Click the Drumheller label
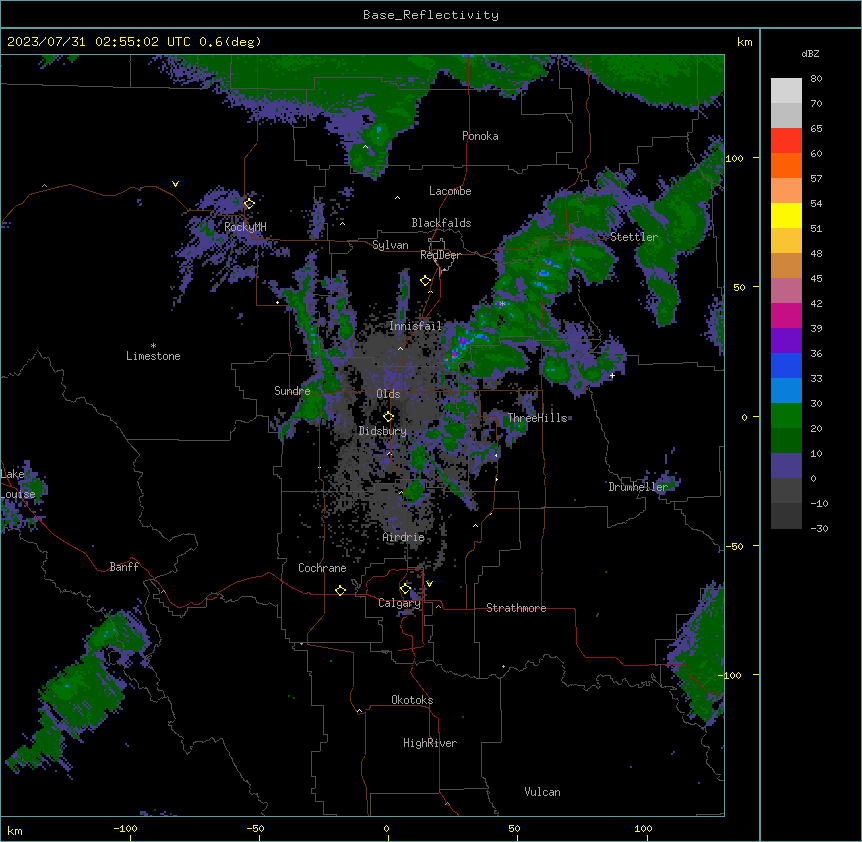This screenshot has width=862, height=842. (638, 487)
